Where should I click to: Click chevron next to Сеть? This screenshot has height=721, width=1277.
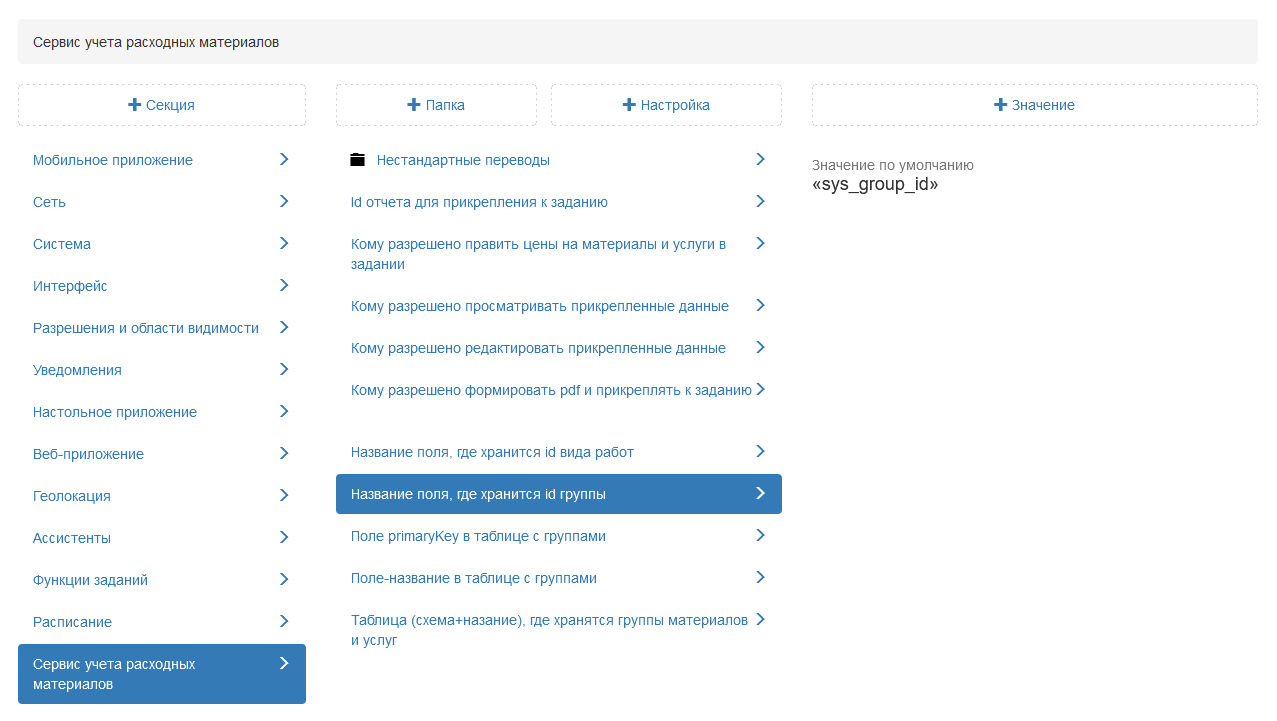point(284,201)
